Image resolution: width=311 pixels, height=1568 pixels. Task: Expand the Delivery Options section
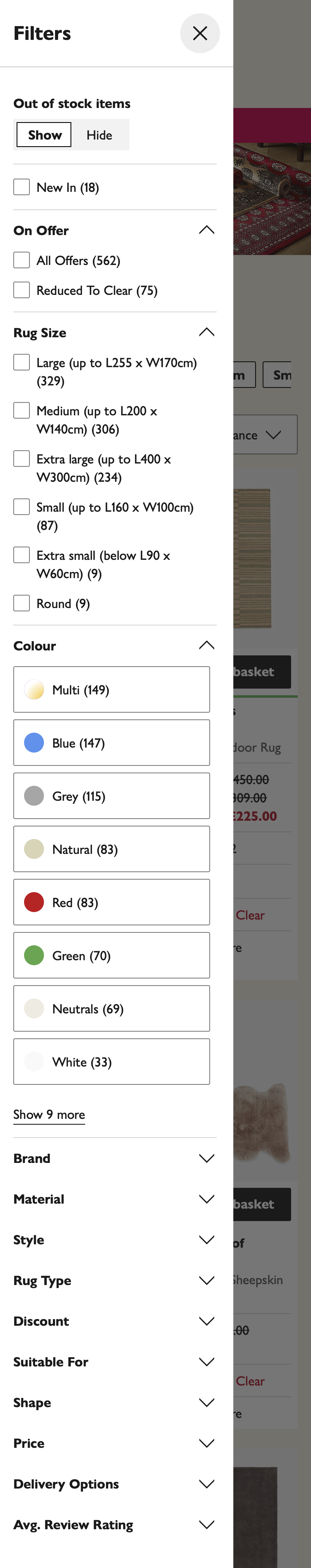[206, 1484]
